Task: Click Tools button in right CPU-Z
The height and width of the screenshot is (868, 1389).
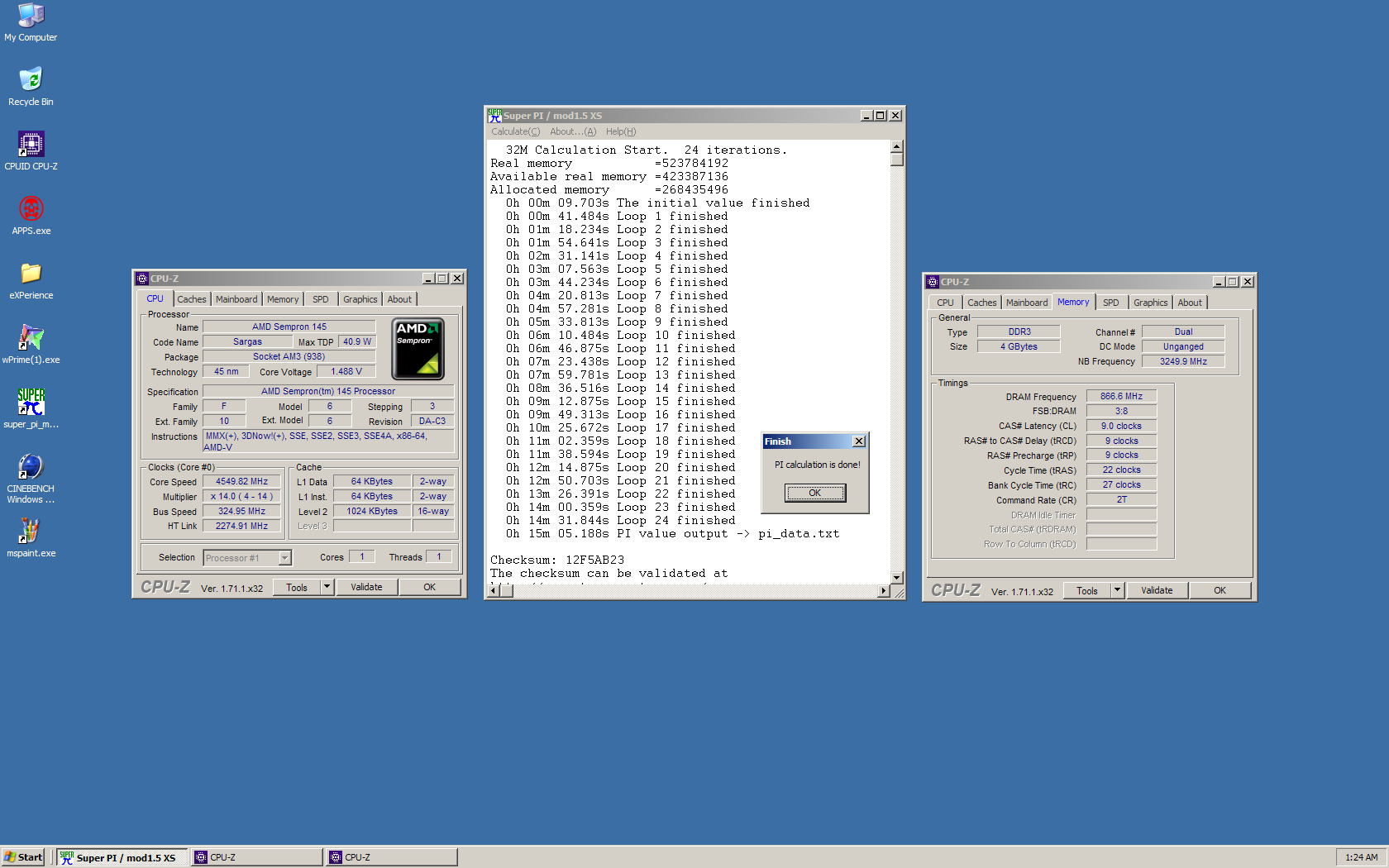Action: click(x=1087, y=590)
